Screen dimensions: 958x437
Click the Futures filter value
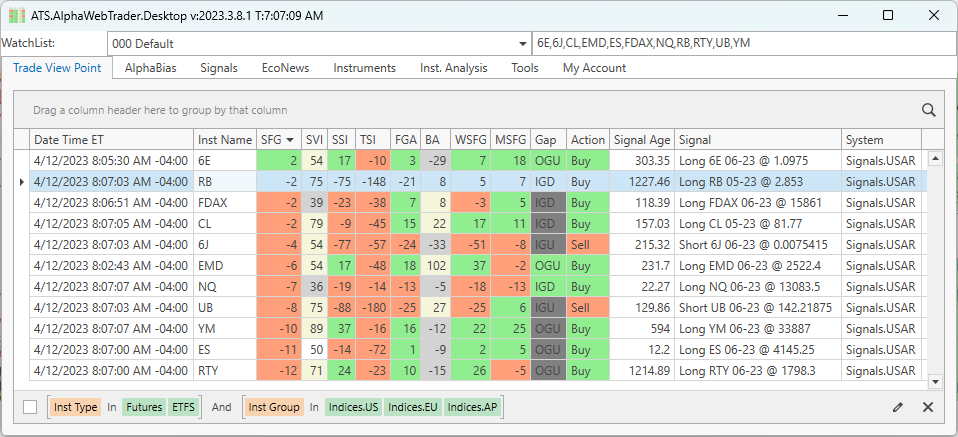143,407
